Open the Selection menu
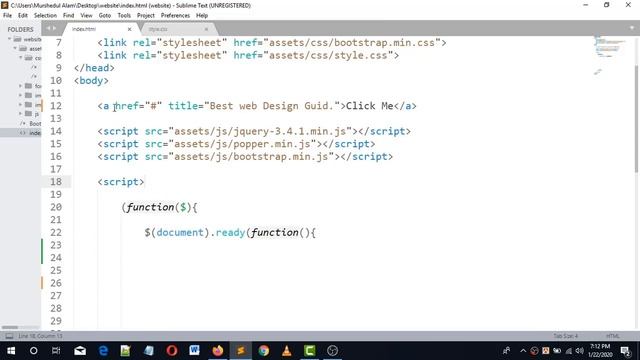 pos(45,16)
